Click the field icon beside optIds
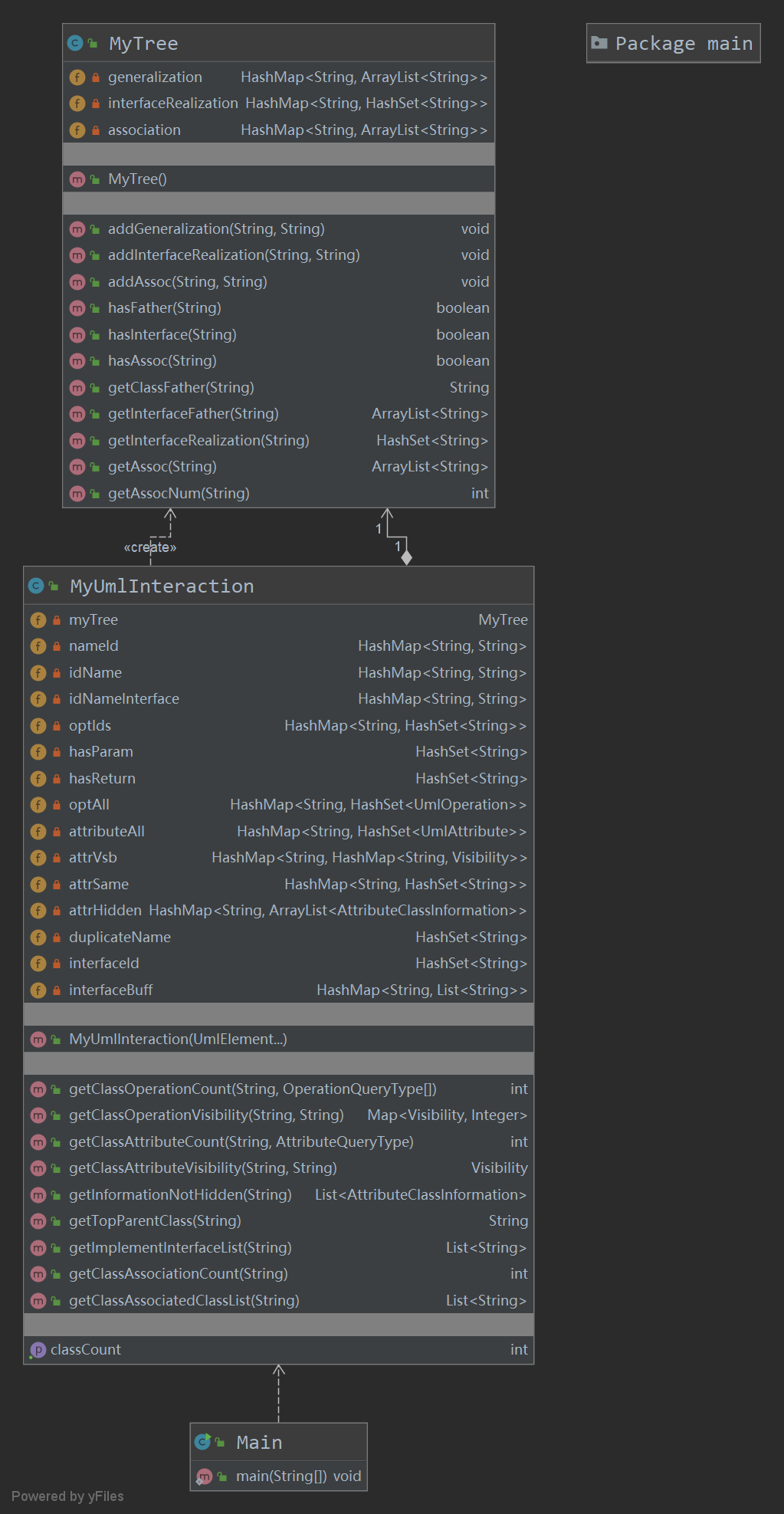This screenshot has width=784, height=1514. point(38,726)
